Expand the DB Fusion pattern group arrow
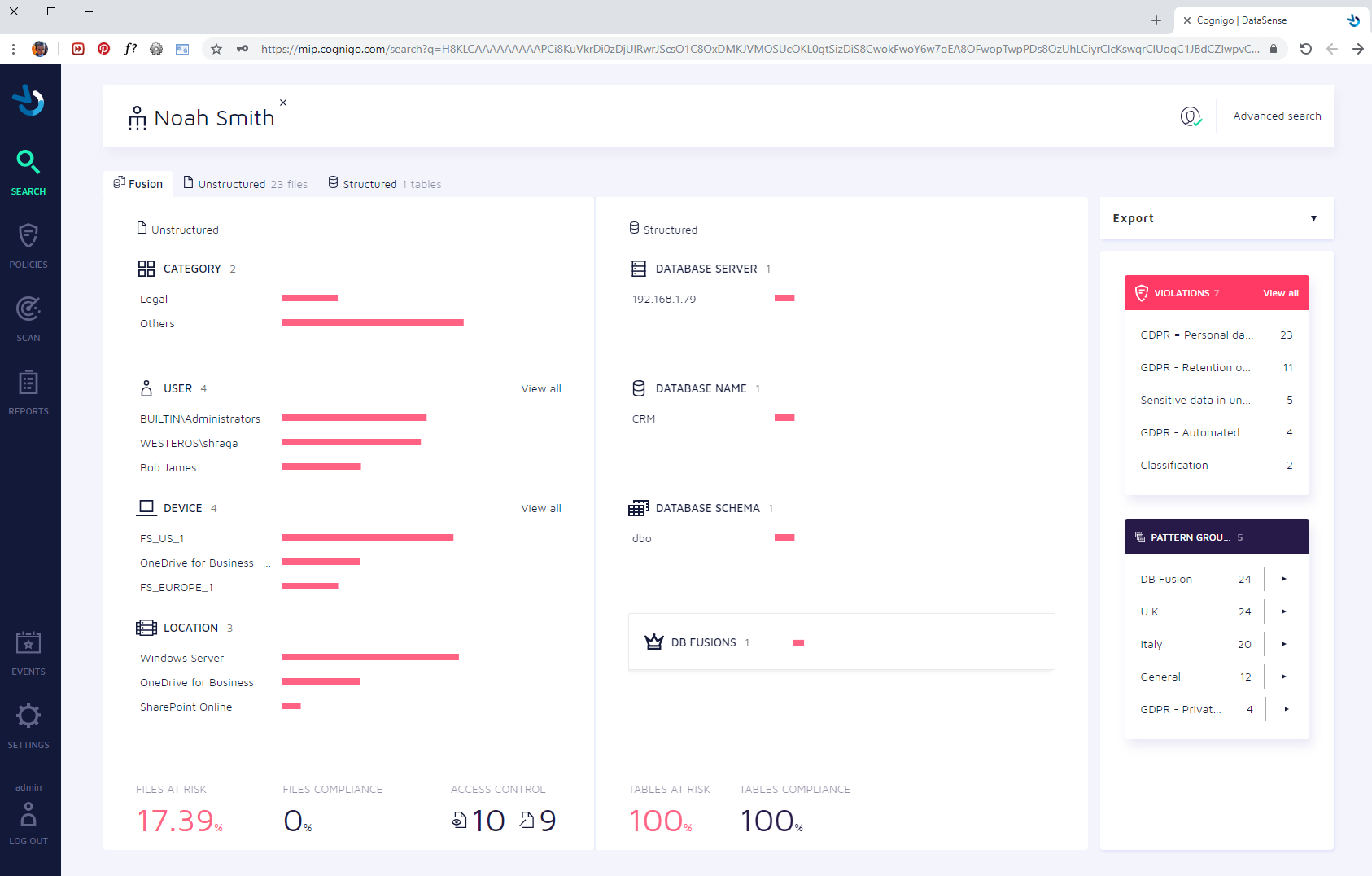1372x876 pixels. pyautogui.click(x=1284, y=579)
